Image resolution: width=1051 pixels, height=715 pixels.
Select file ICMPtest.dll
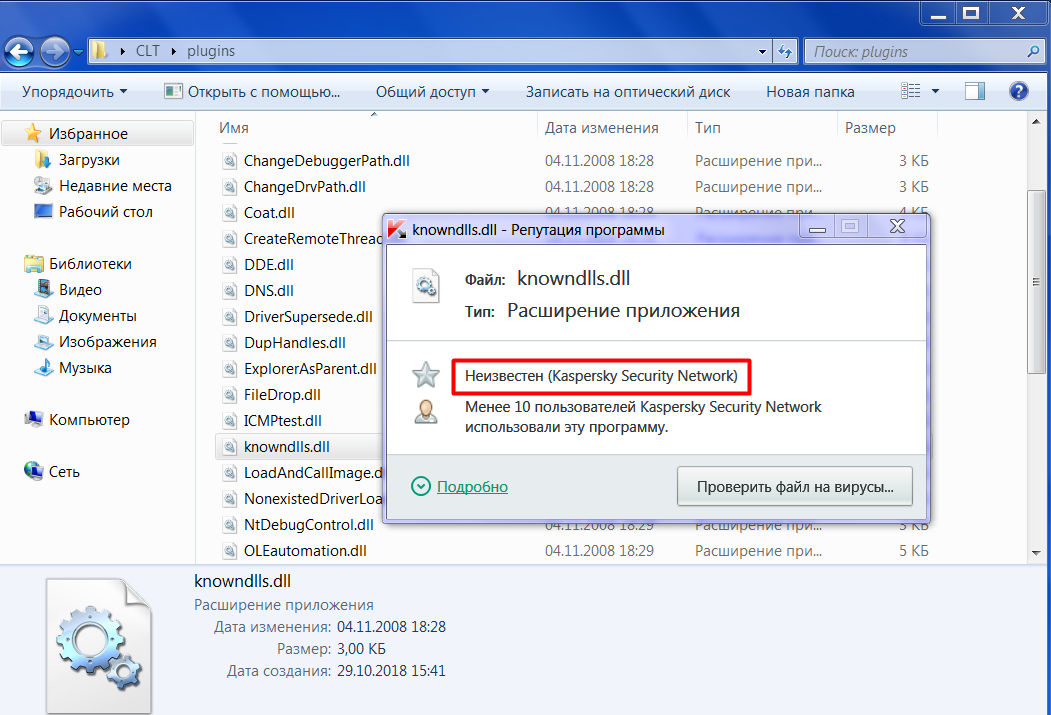coord(282,421)
